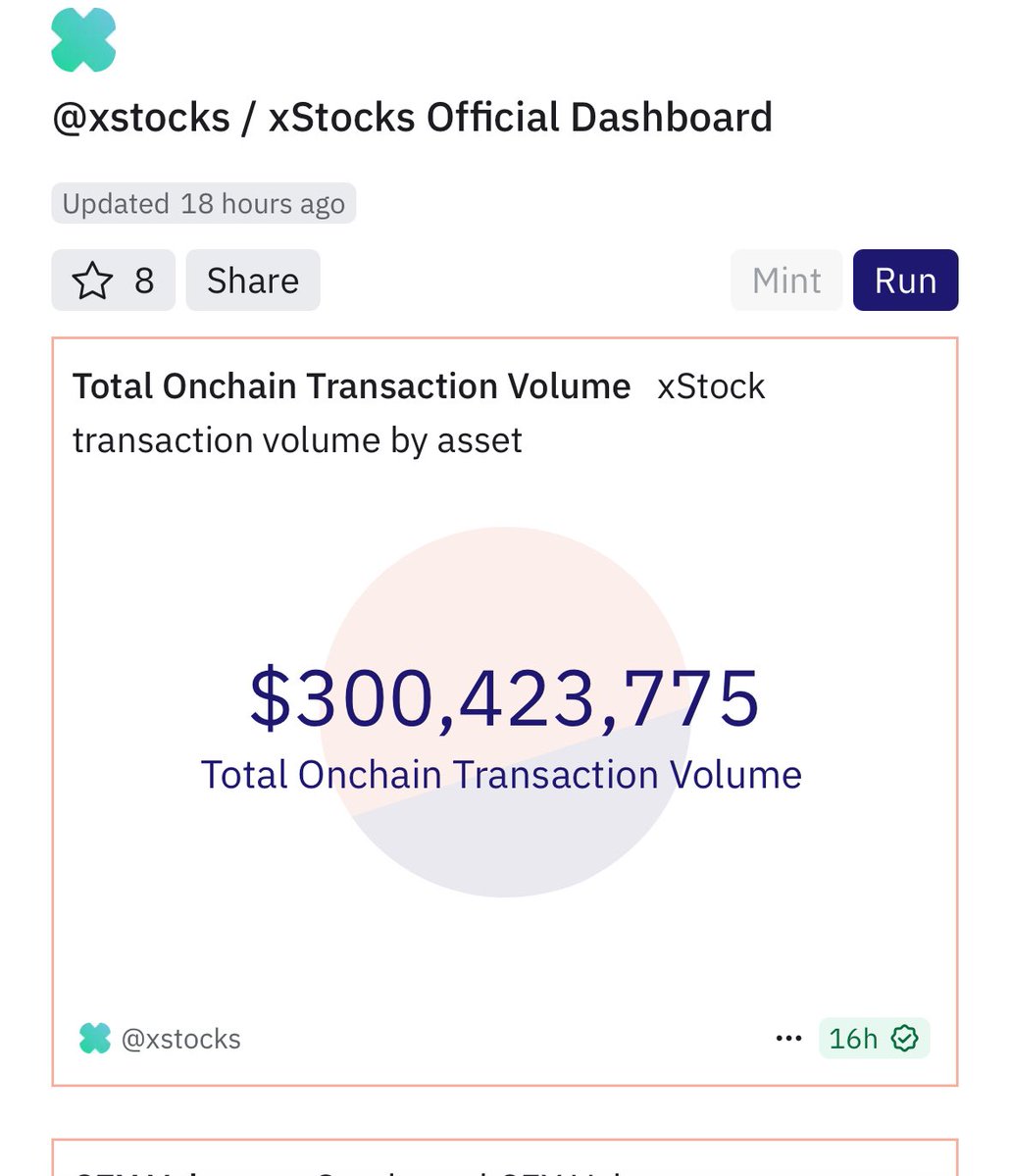Click the xStocks Official Dashboard title
Image resolution: width=1010 pixels, height=1176 pixels.
click(520, 118)
